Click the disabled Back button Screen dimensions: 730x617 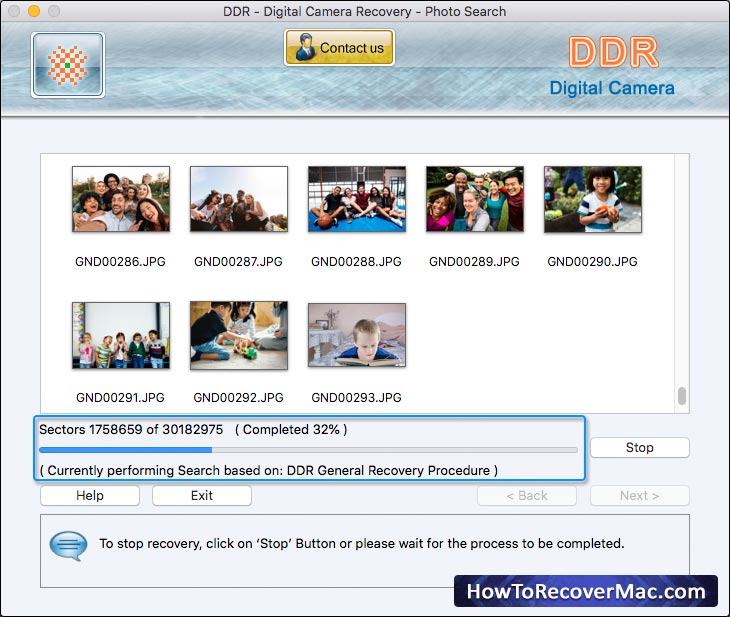(527, 495)
